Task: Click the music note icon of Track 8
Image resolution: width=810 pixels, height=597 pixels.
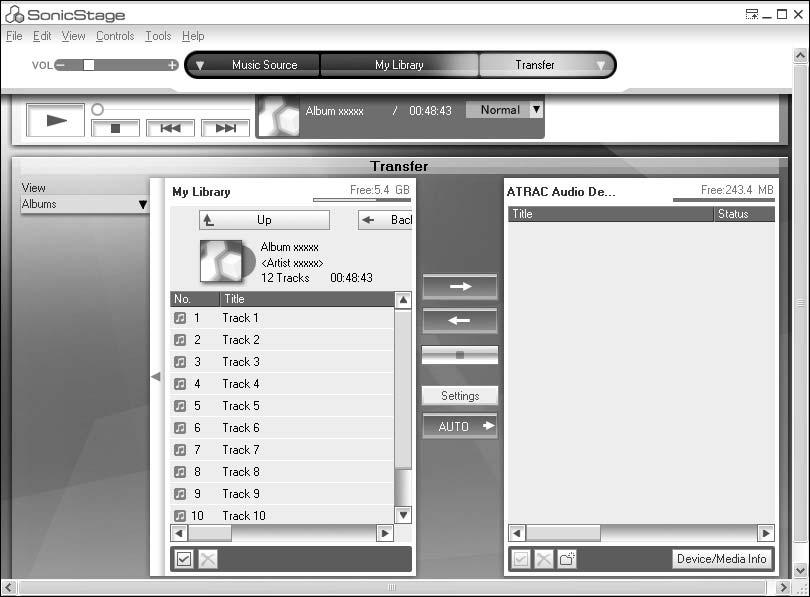Action: 180,472
